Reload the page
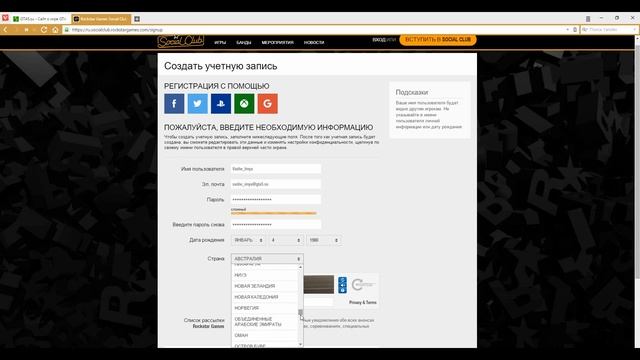This screenshot has height=360, width=640. pos(44,30)
